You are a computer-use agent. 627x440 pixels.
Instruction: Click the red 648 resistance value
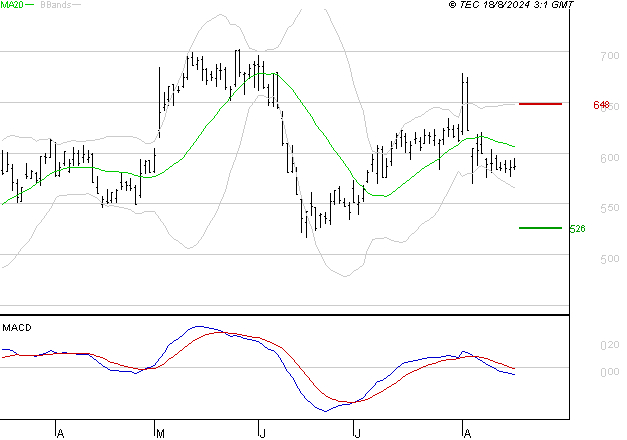(x=601, y=105)
